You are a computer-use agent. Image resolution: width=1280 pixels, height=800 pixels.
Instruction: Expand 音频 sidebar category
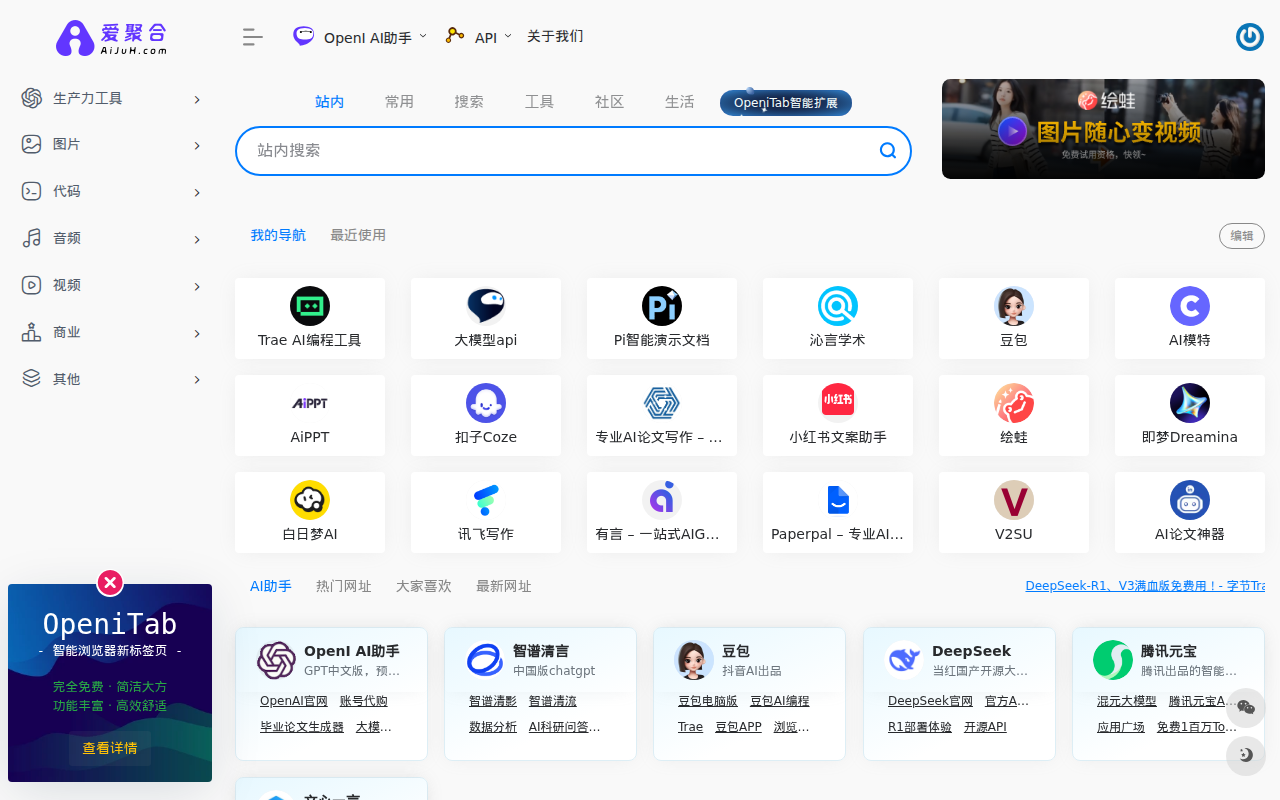point(112,238)
